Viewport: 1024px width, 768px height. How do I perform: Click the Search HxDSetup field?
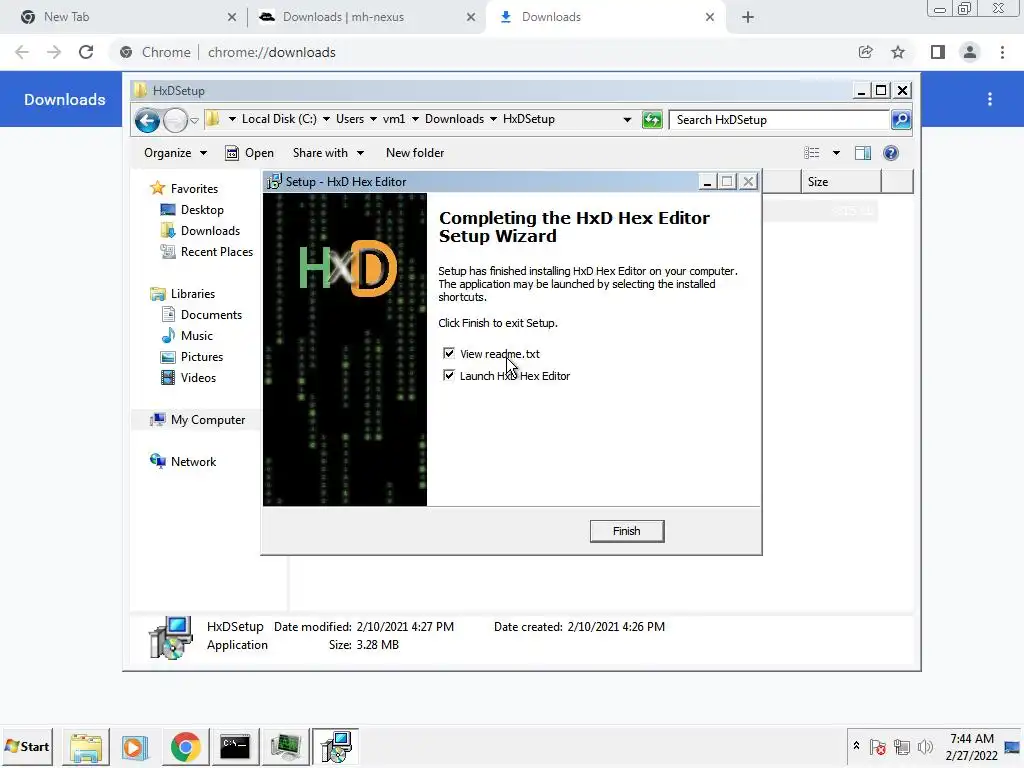tap(780, 120)
